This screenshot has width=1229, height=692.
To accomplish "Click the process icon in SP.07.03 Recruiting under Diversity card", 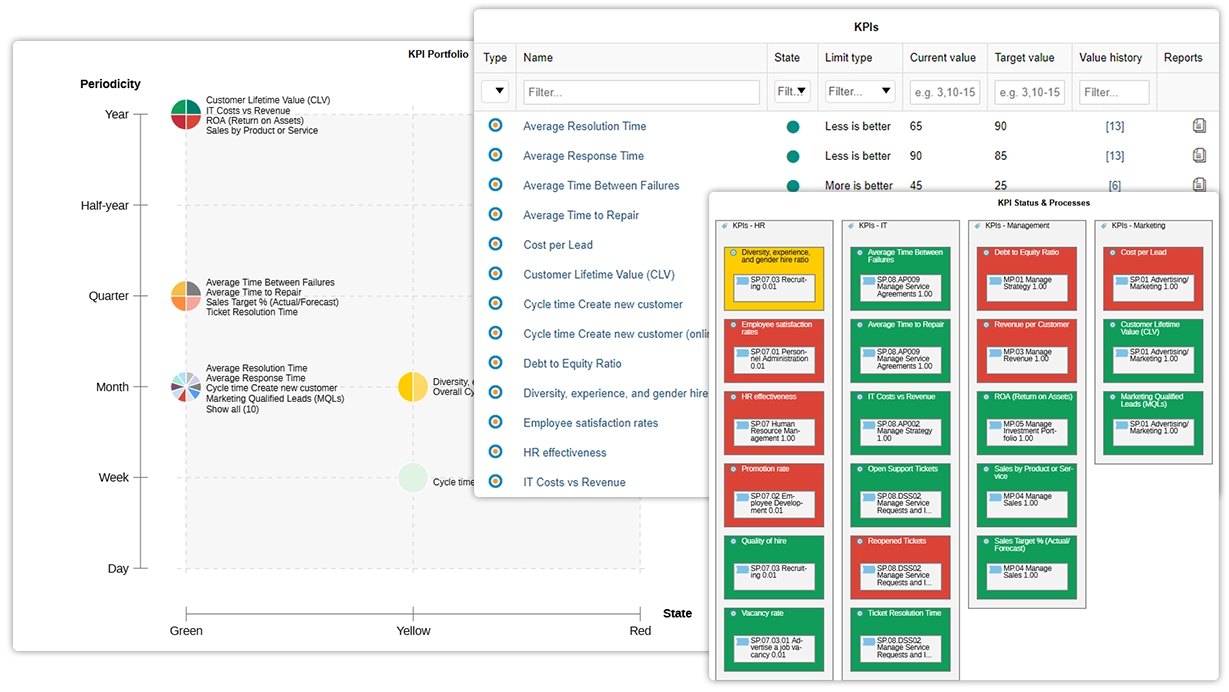I will (742, 282).
